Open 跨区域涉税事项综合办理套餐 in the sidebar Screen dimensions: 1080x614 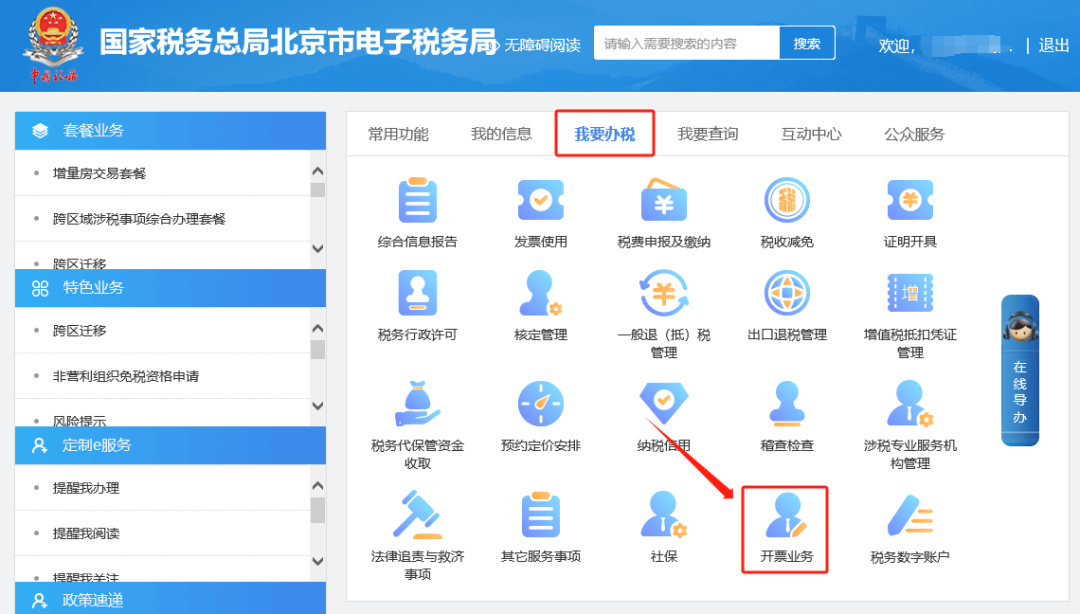click(139, 219)
